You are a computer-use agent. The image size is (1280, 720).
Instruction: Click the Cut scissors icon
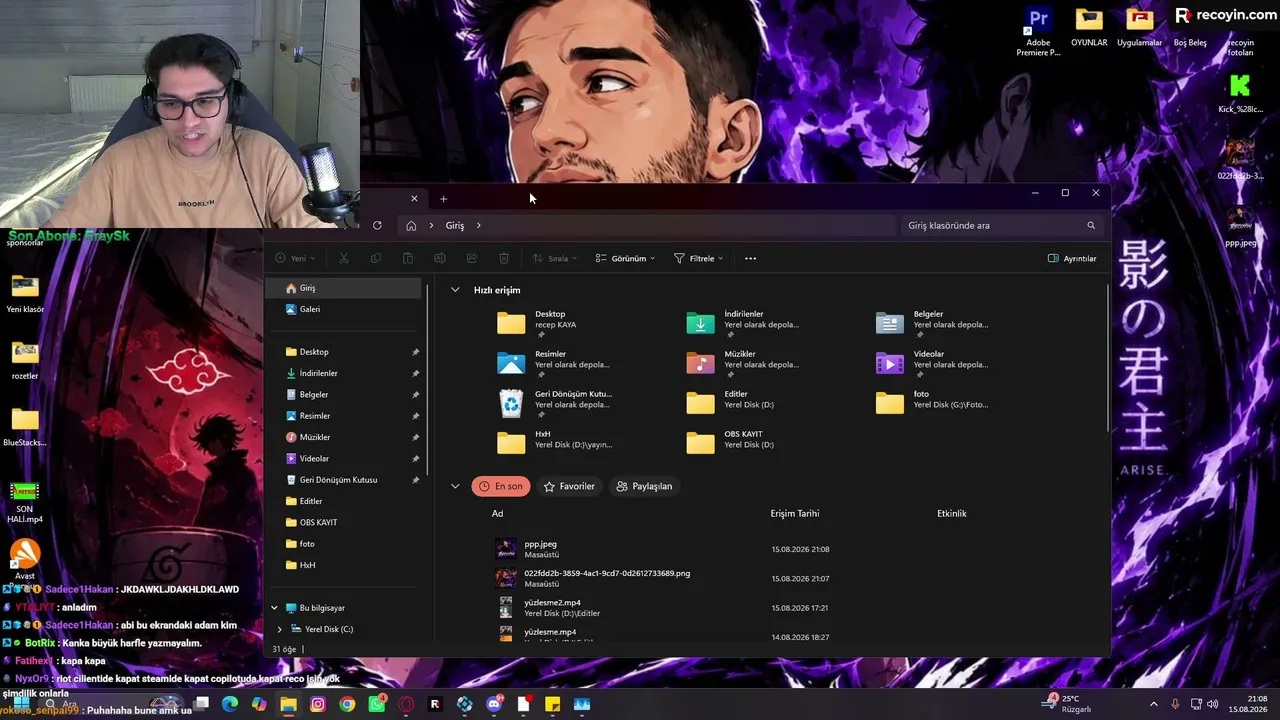point(343,258)
